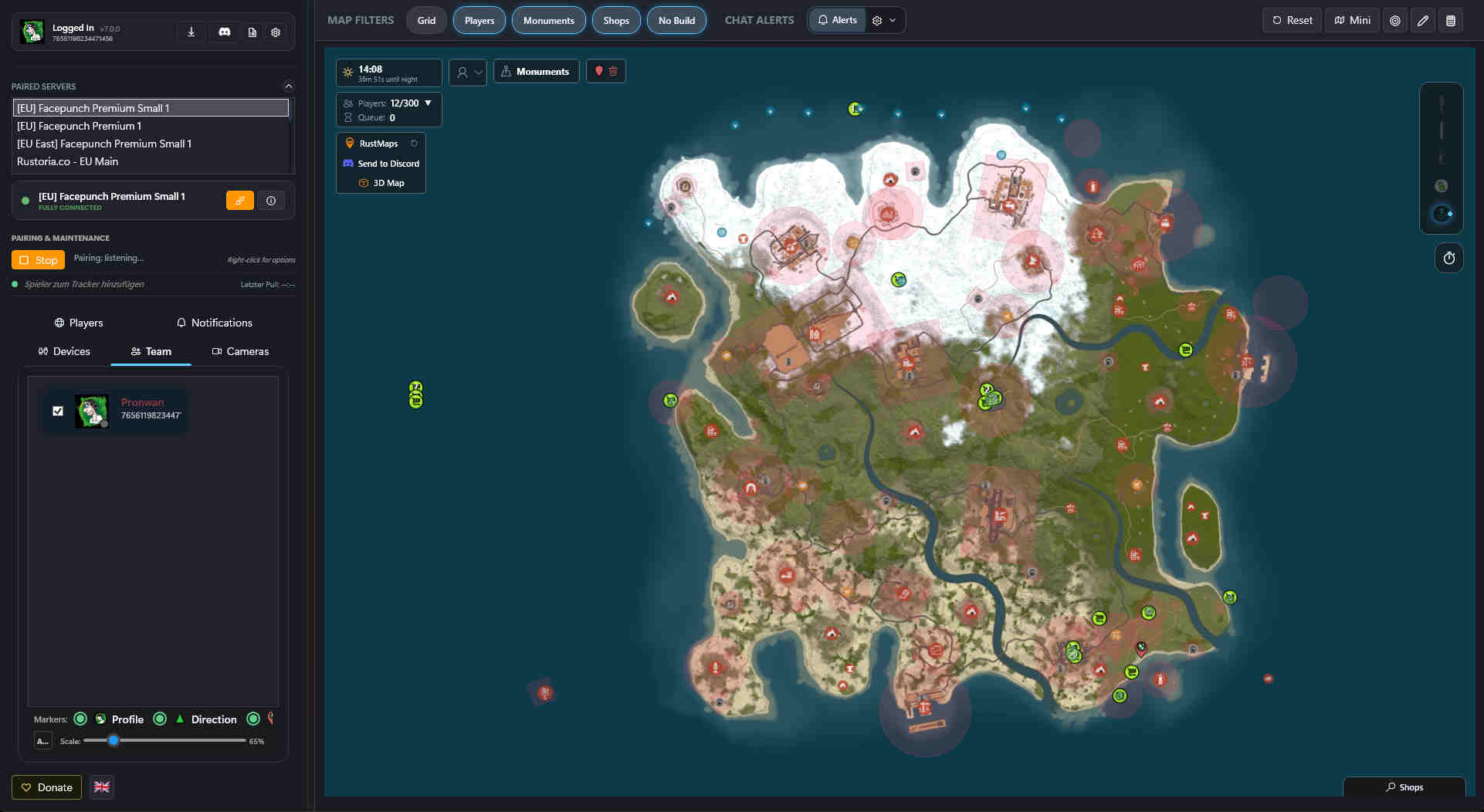Click the Pronwan team member entry
This screenshot has height=812, width=1484.
[x=115, y=411]
